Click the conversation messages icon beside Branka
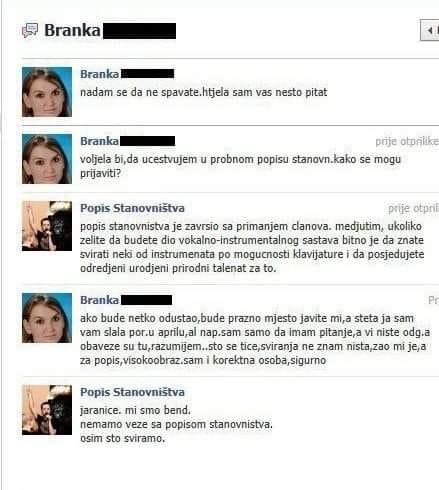The height and width of the screenshot is (490, 439). [30, 31]
